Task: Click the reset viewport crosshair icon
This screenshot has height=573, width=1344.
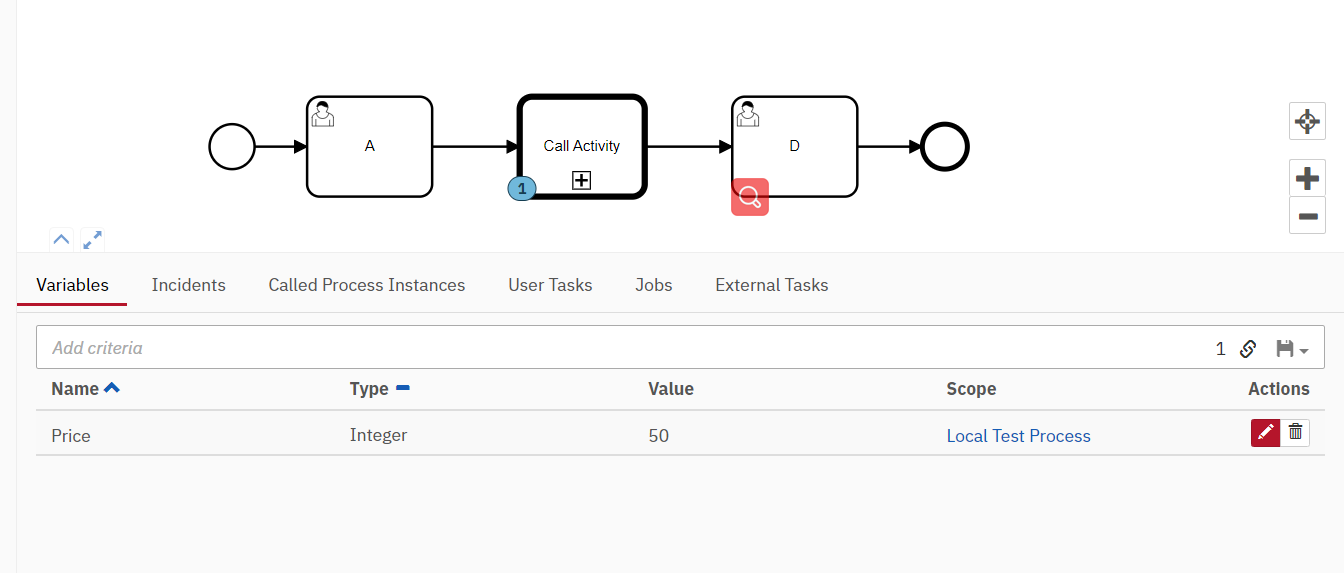Action: click(x=1307, y=122)
